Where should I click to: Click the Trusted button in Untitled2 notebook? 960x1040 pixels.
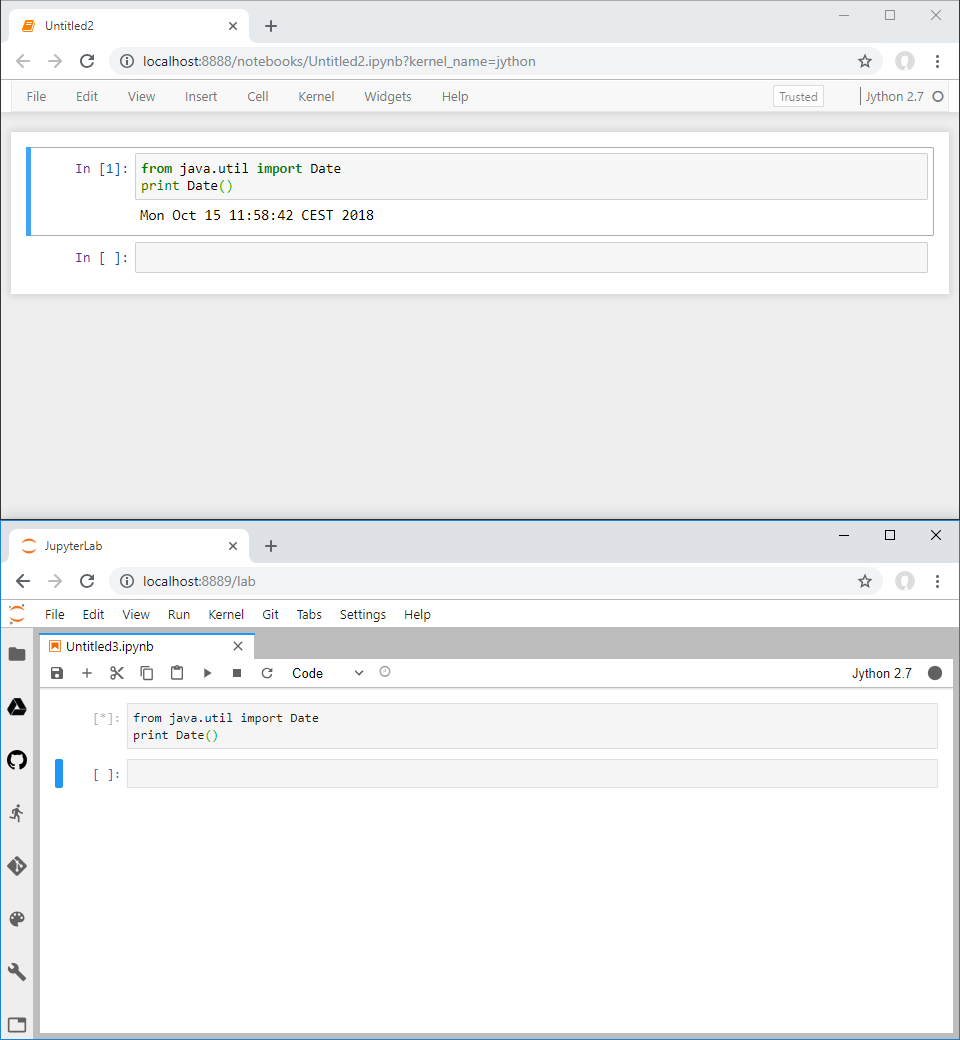pos(798,97)
